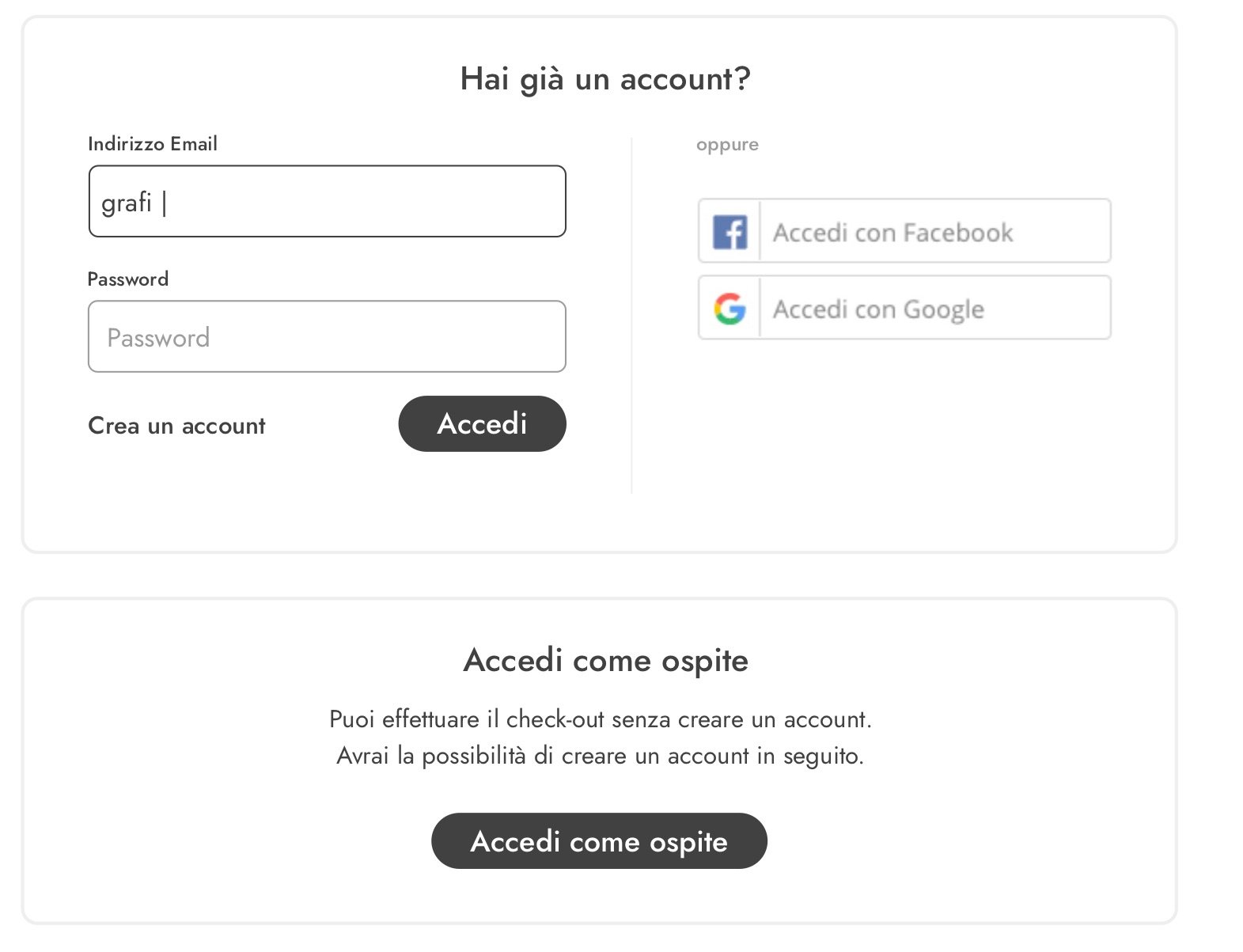
Task: Click the 'Hai già un account?' heading
Action: pos(605,79)
